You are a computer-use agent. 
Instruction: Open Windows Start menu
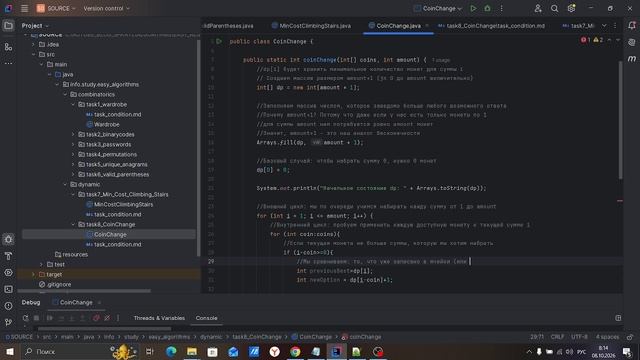(x=9, y=351)
